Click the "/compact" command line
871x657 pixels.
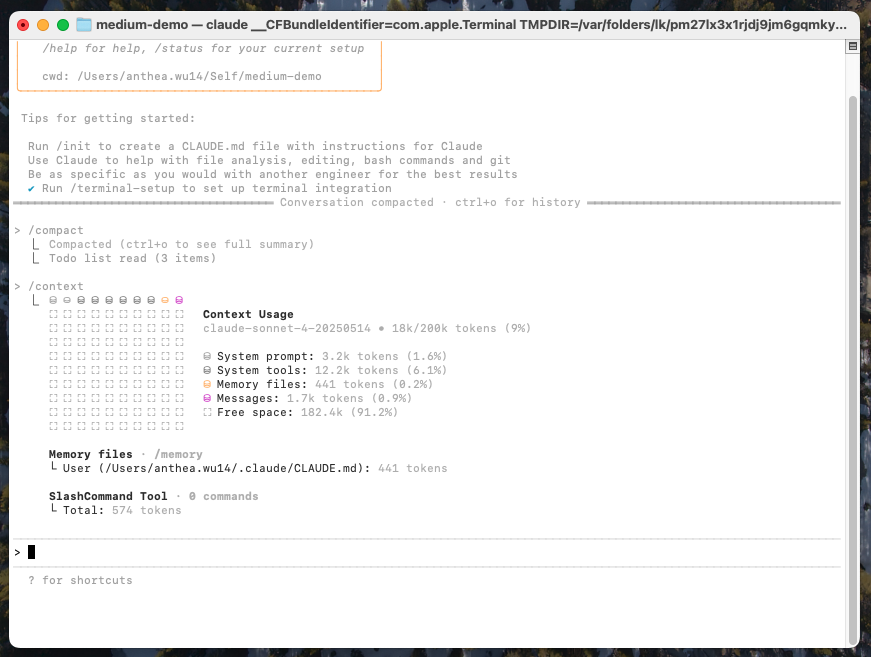[x=56, y=230]
